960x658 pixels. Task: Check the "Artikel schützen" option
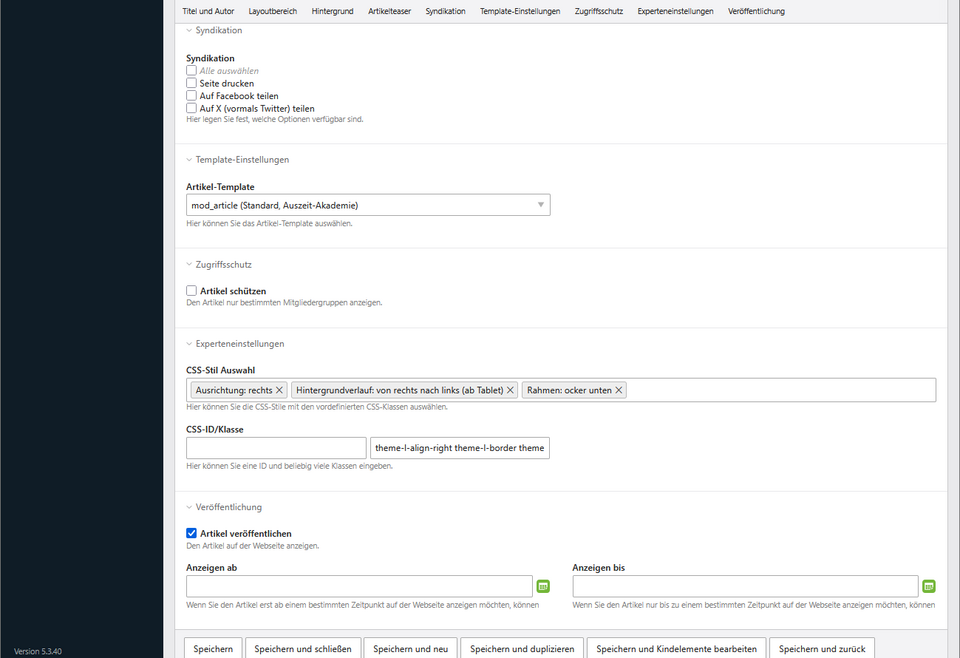point(191,290)
